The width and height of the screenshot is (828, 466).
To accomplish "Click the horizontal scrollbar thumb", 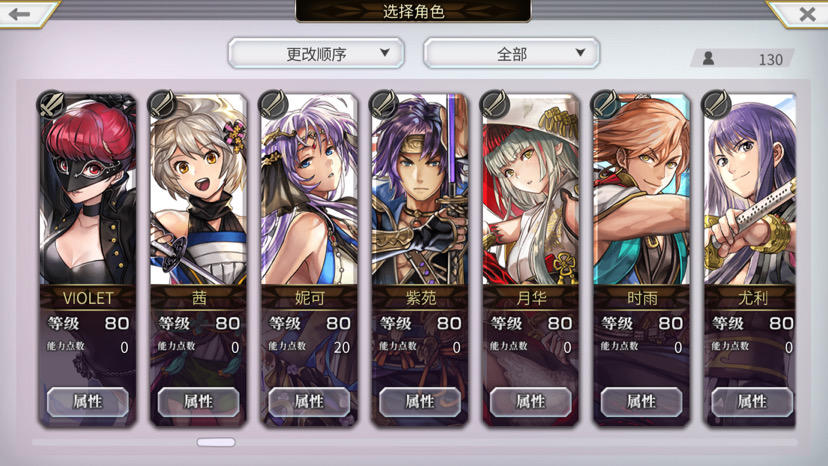I will (x=216, y=442).
